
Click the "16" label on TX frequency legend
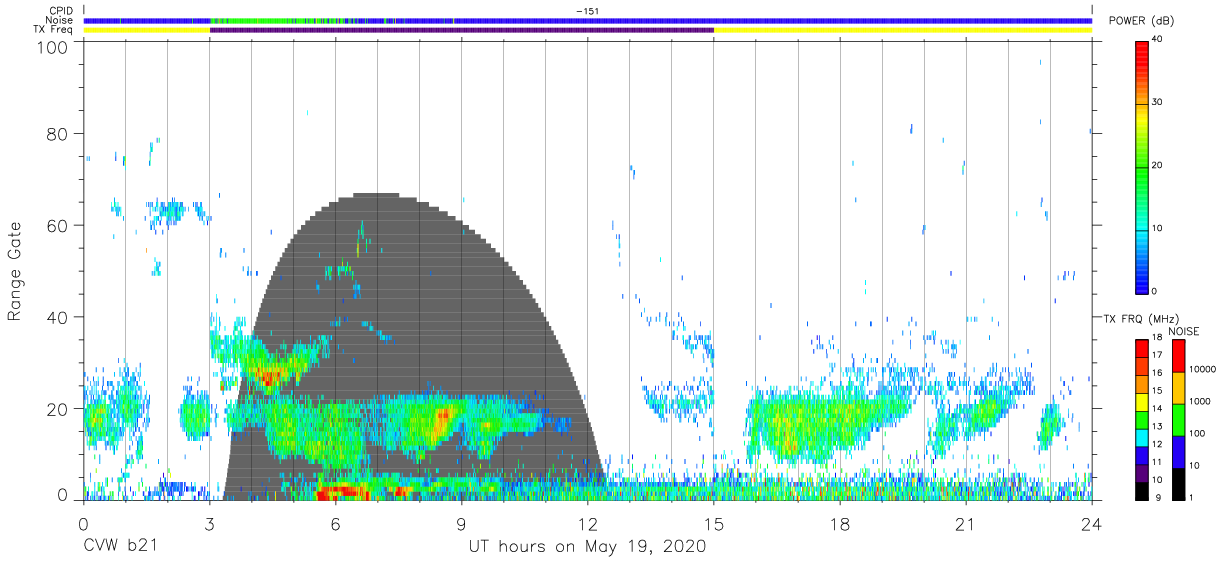1156,372
